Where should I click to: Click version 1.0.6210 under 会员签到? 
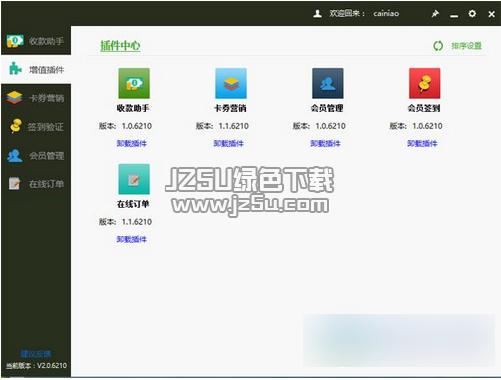pyautogui.click(x=427, y=126)
